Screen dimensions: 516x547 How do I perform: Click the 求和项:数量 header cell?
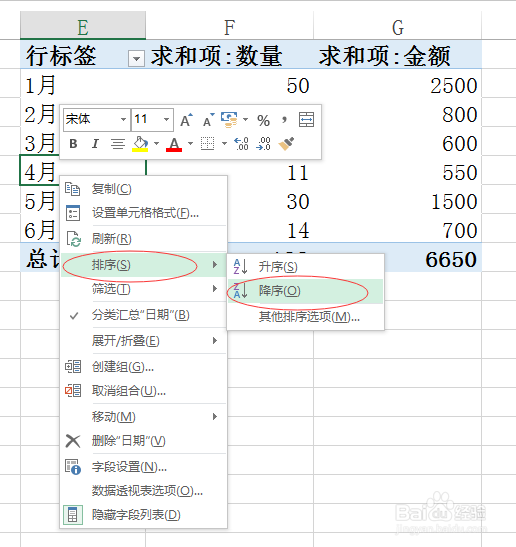(x=230, y=54)
